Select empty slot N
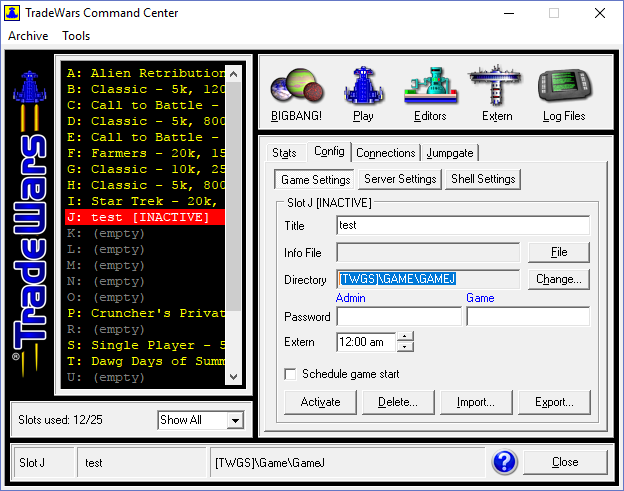 (145, 281)
